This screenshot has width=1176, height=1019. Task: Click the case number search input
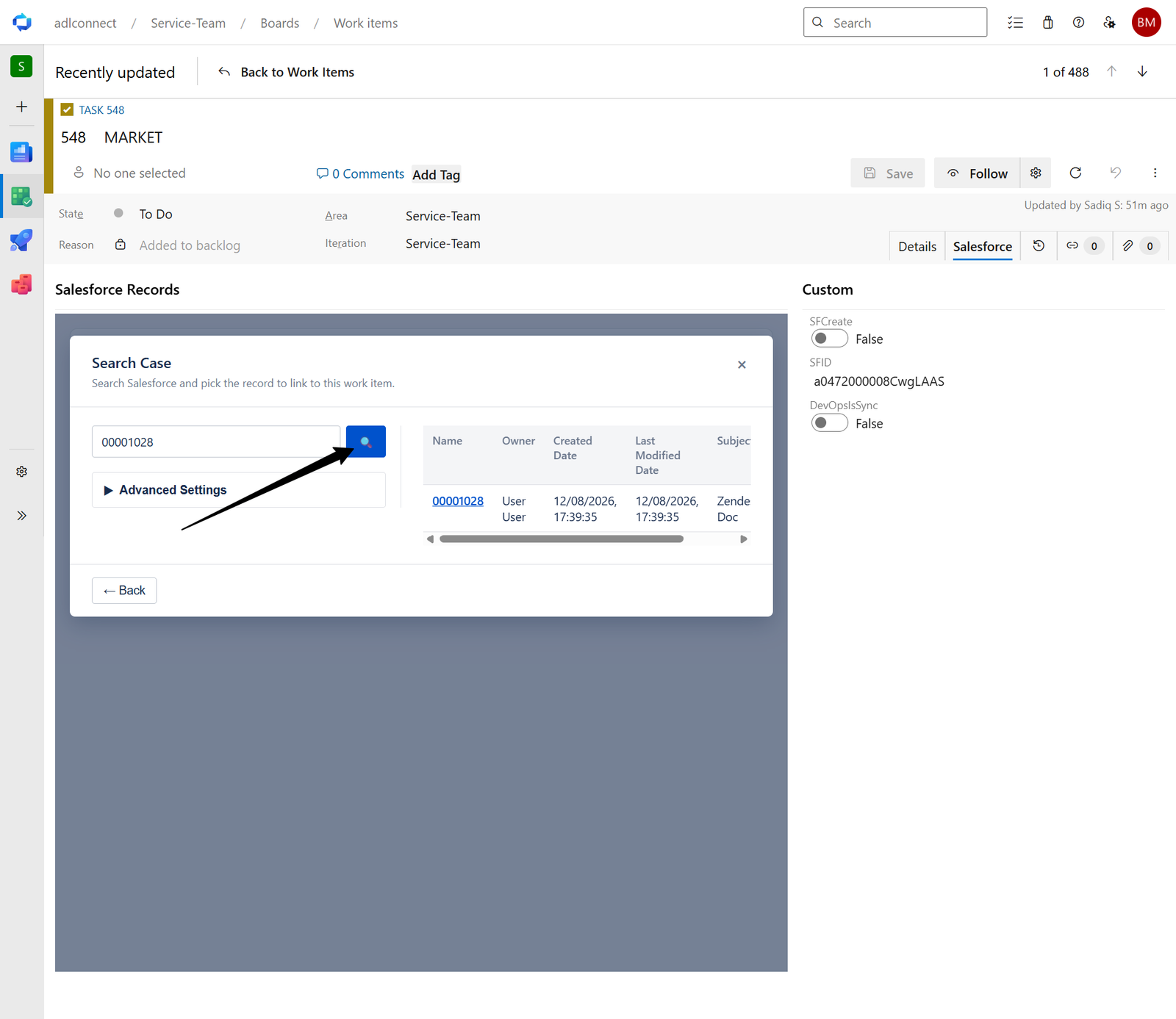click(216, 442)
